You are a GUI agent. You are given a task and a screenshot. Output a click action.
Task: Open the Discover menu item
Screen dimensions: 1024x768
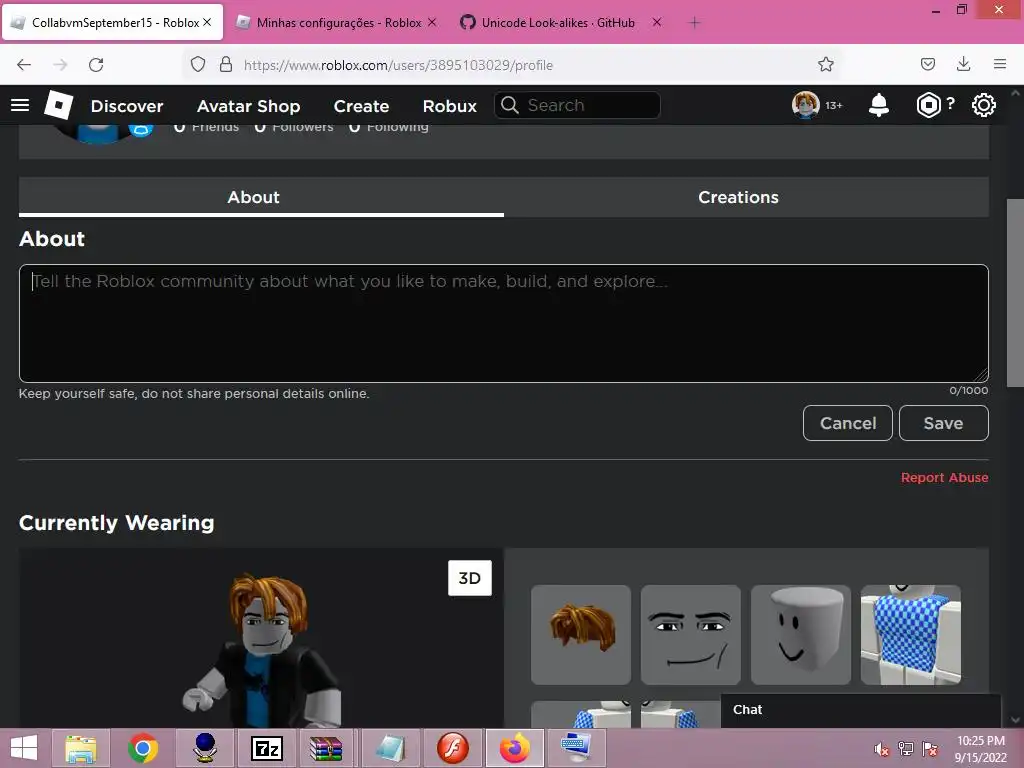tap(127, 106)
